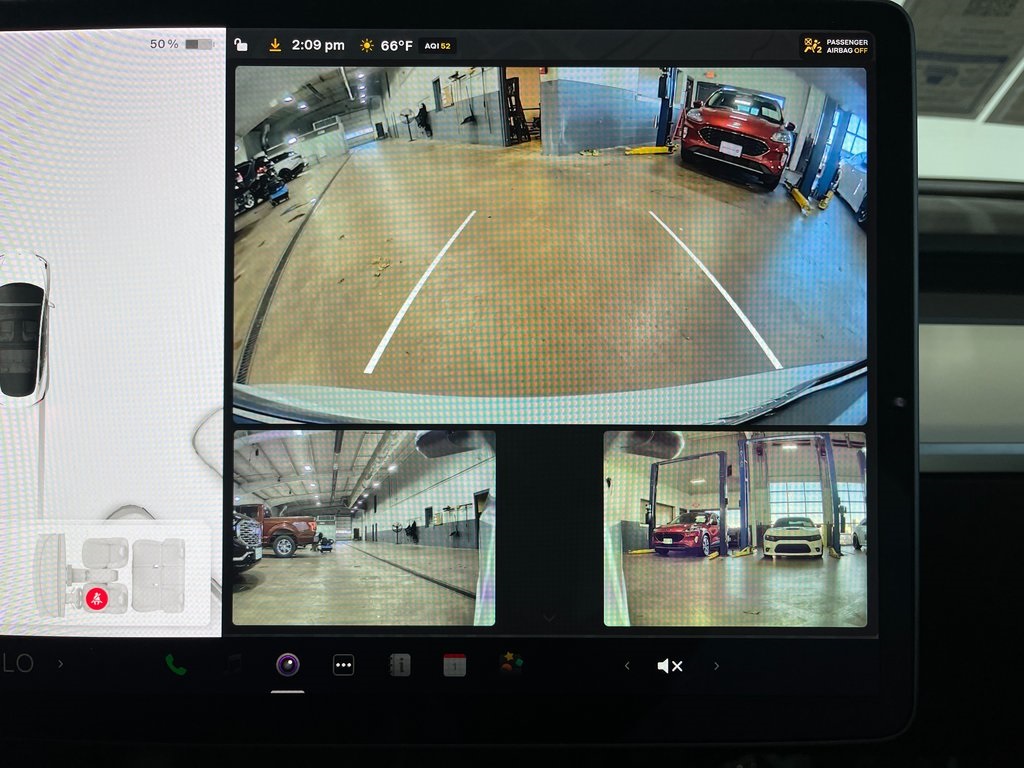The height and width of the screenshot is (768, 1024).
Task: Tap the Camera app icon in dock
Action: tap(288, 665)
